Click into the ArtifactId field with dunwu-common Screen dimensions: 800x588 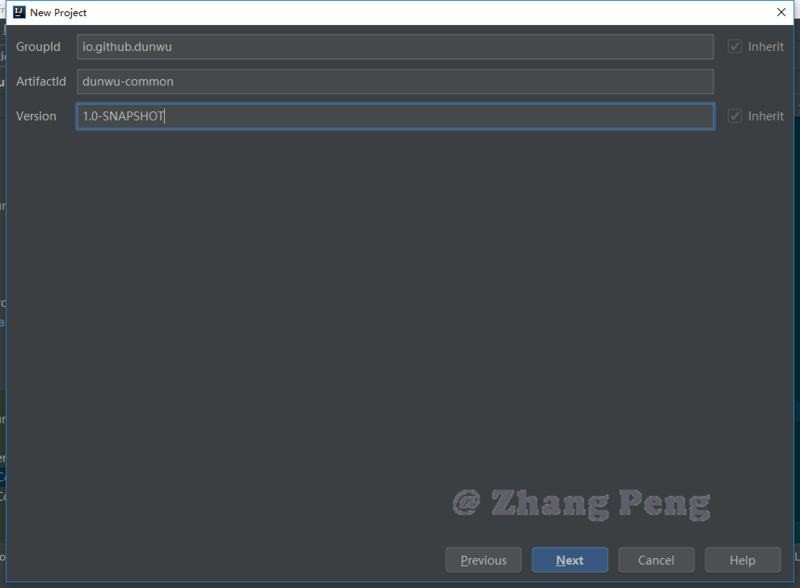[x=395, y=82]
